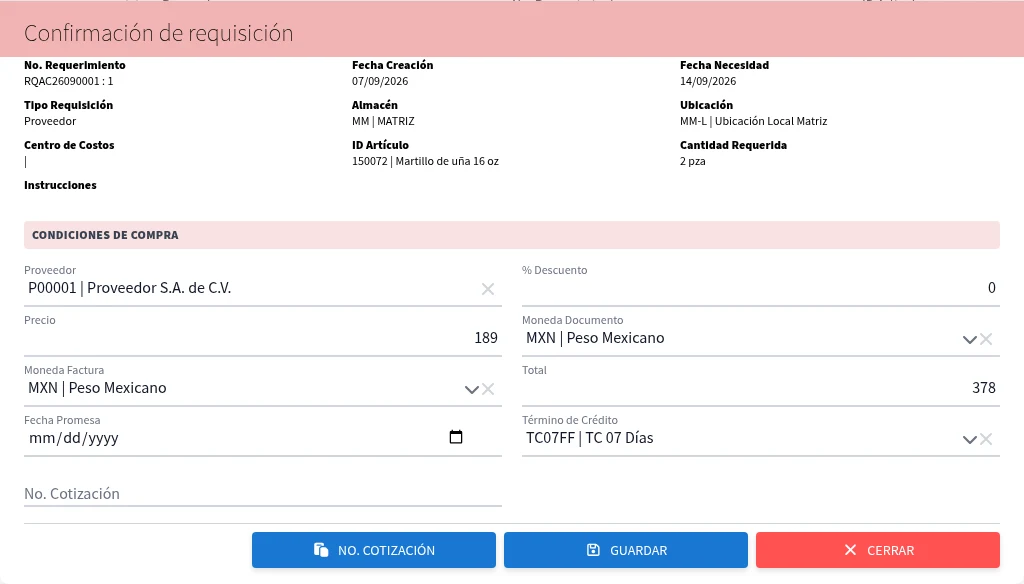
Task: Select the requisition type value Proveedor
Action: (50, 121)
